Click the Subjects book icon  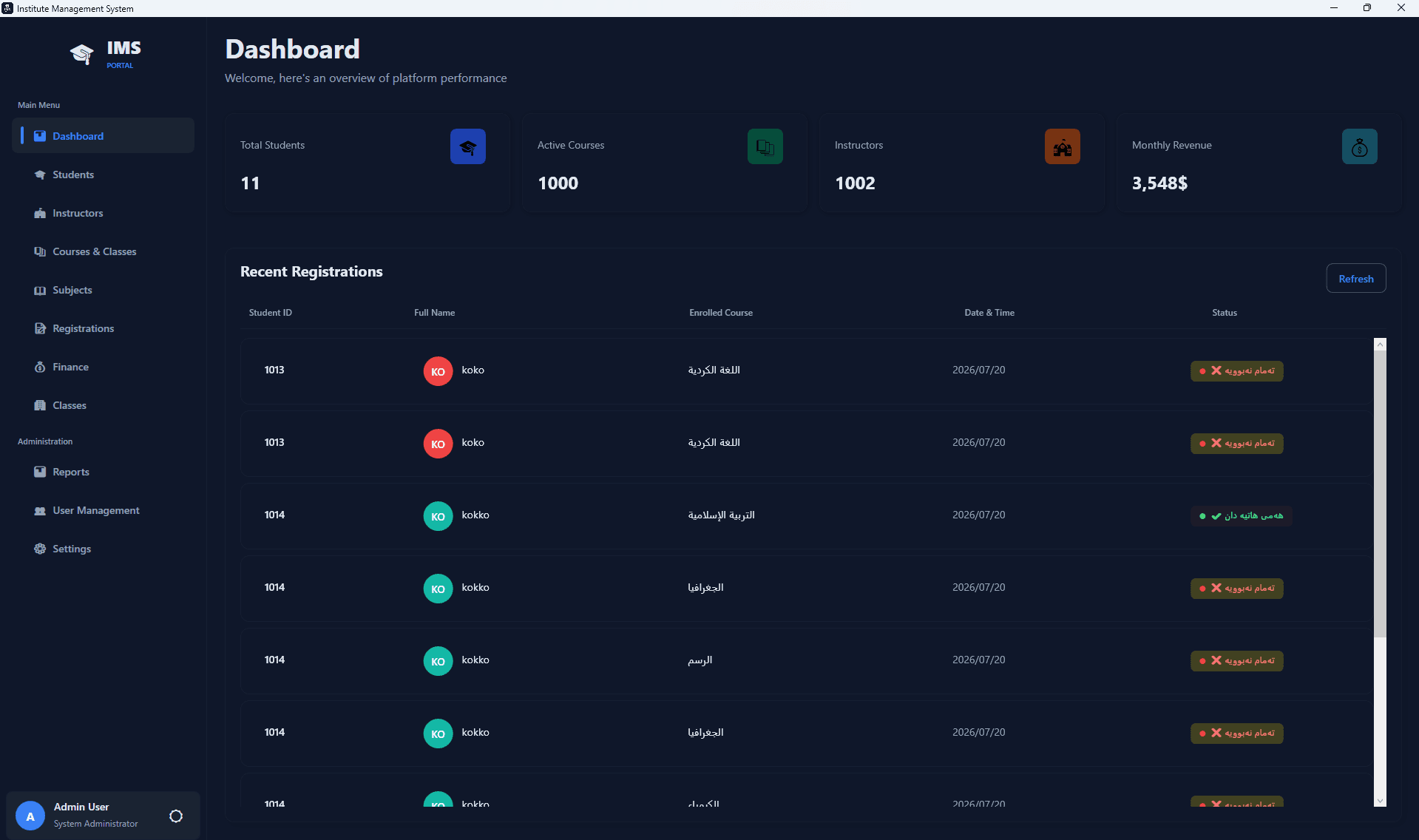coord(40,290)
